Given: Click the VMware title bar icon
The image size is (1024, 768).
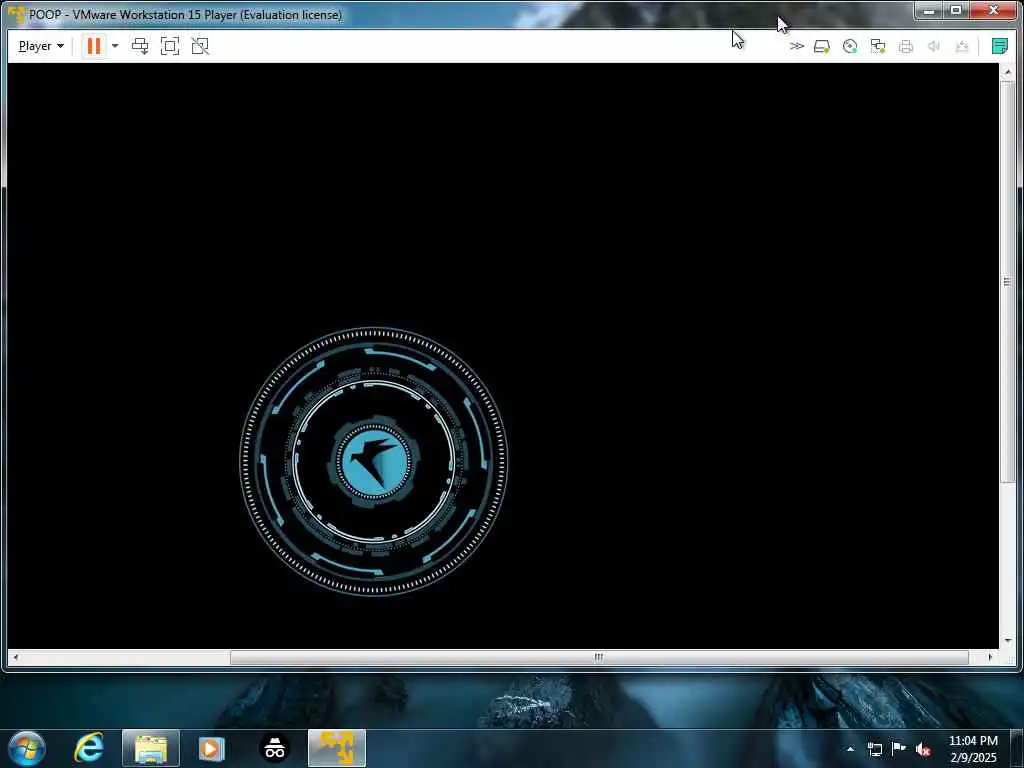Looking at the screenshot, I should tap(16, 14).
